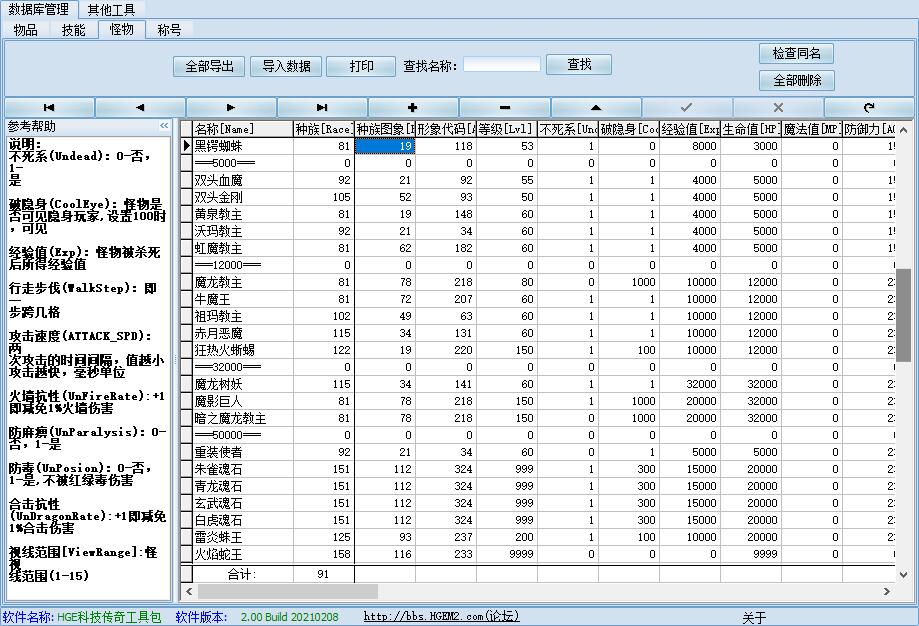The image size is (919, 626).
Task: Advance to next record arrow
Action: click(x=231, y=107)
